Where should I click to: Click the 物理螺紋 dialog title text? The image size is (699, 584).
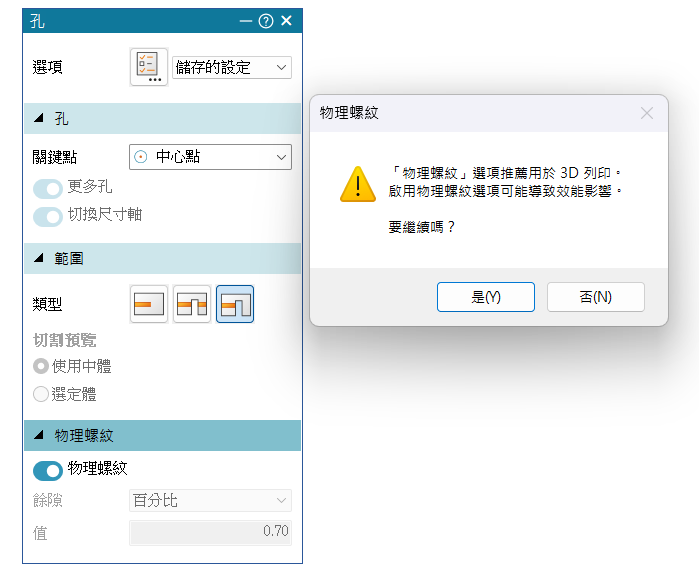[349, 113]
